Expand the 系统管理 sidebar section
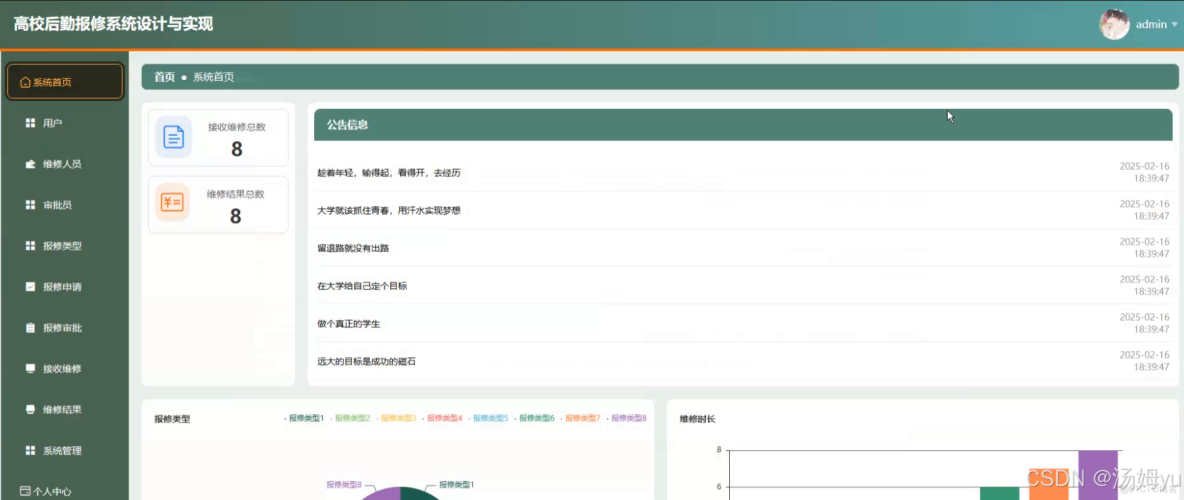This screenshot has width=1184, height=500. 64,451
